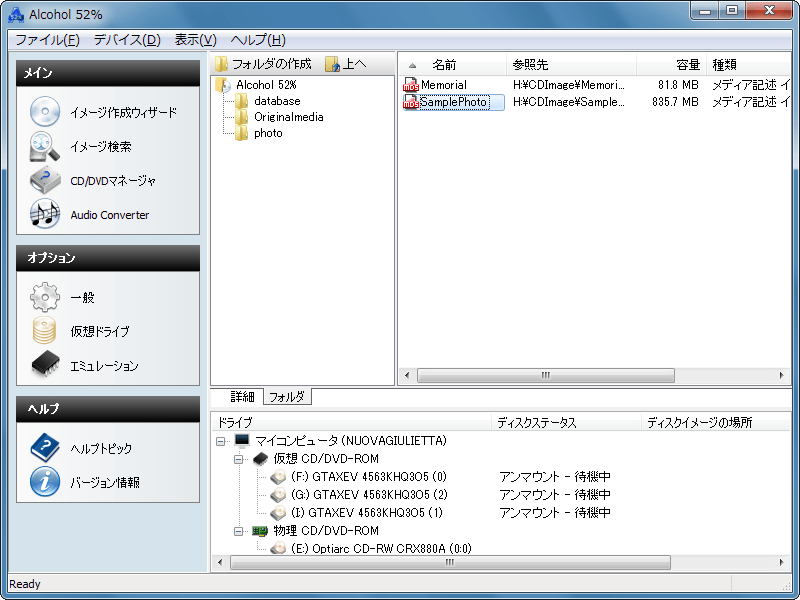Click the CD/DVDマネージャ label
This screenshot has width=800, height=600.
pos(113,181)
